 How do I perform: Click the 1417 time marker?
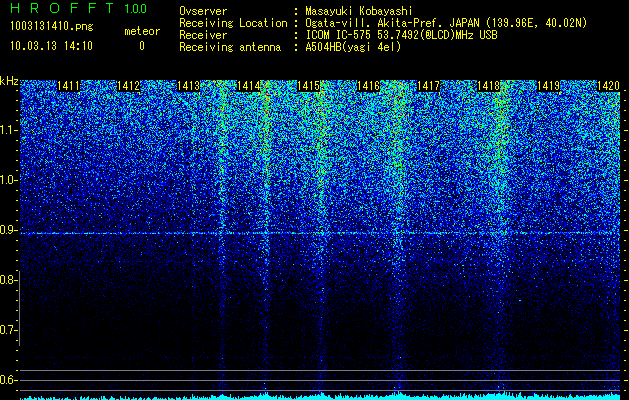pos(428,86)
